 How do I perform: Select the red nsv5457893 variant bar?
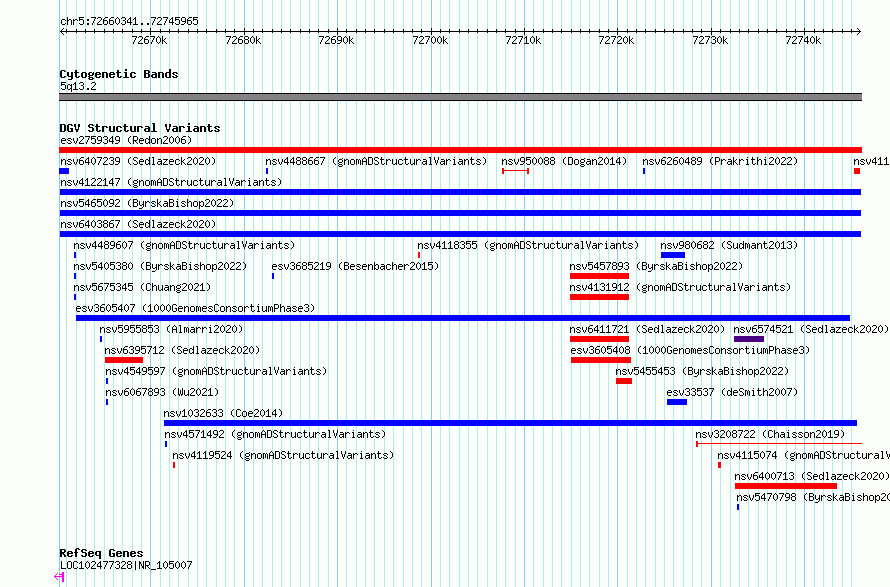point(599,276)
